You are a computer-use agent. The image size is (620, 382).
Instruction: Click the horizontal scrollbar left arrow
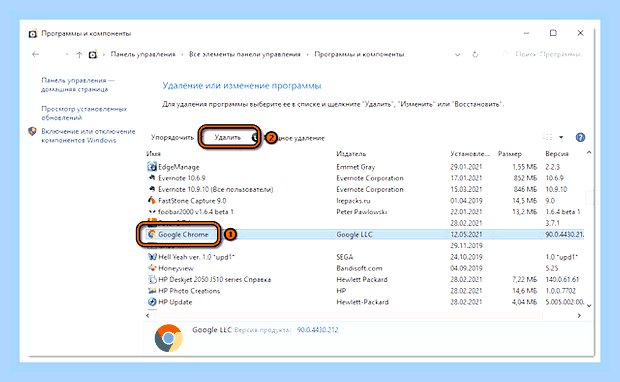148,316
